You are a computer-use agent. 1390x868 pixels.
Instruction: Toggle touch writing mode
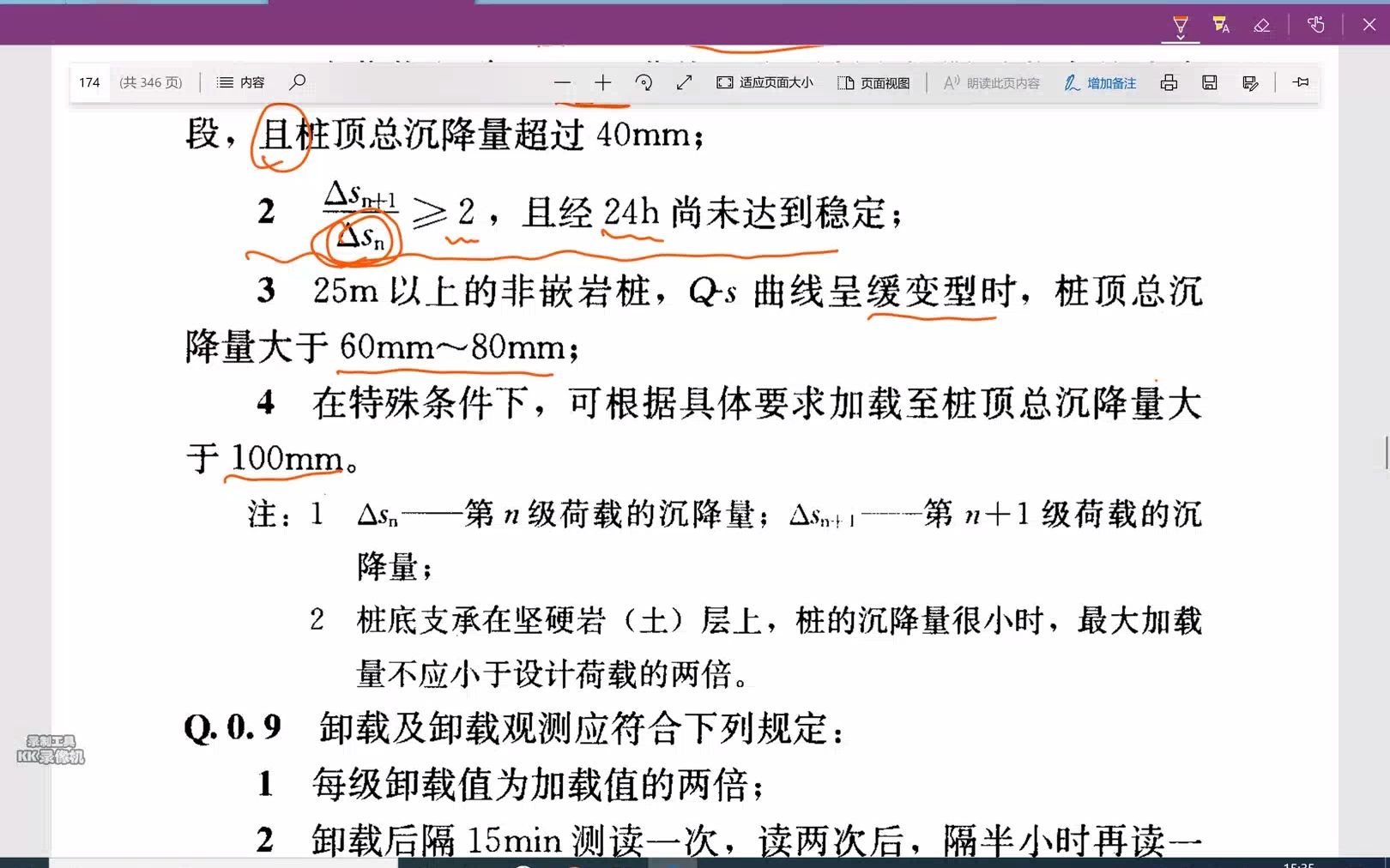1316,25
